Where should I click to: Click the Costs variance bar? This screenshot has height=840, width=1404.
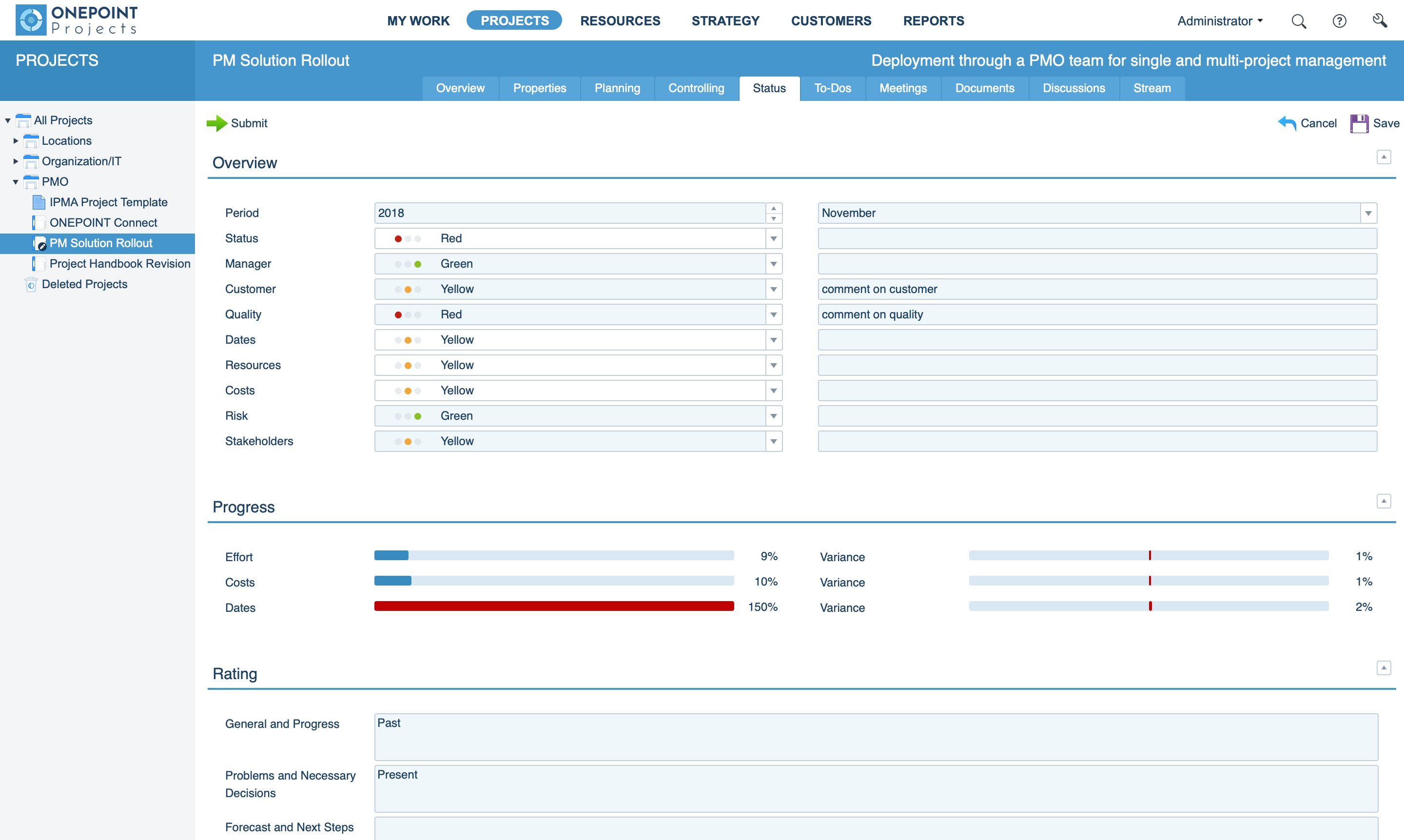point(1149,581)
